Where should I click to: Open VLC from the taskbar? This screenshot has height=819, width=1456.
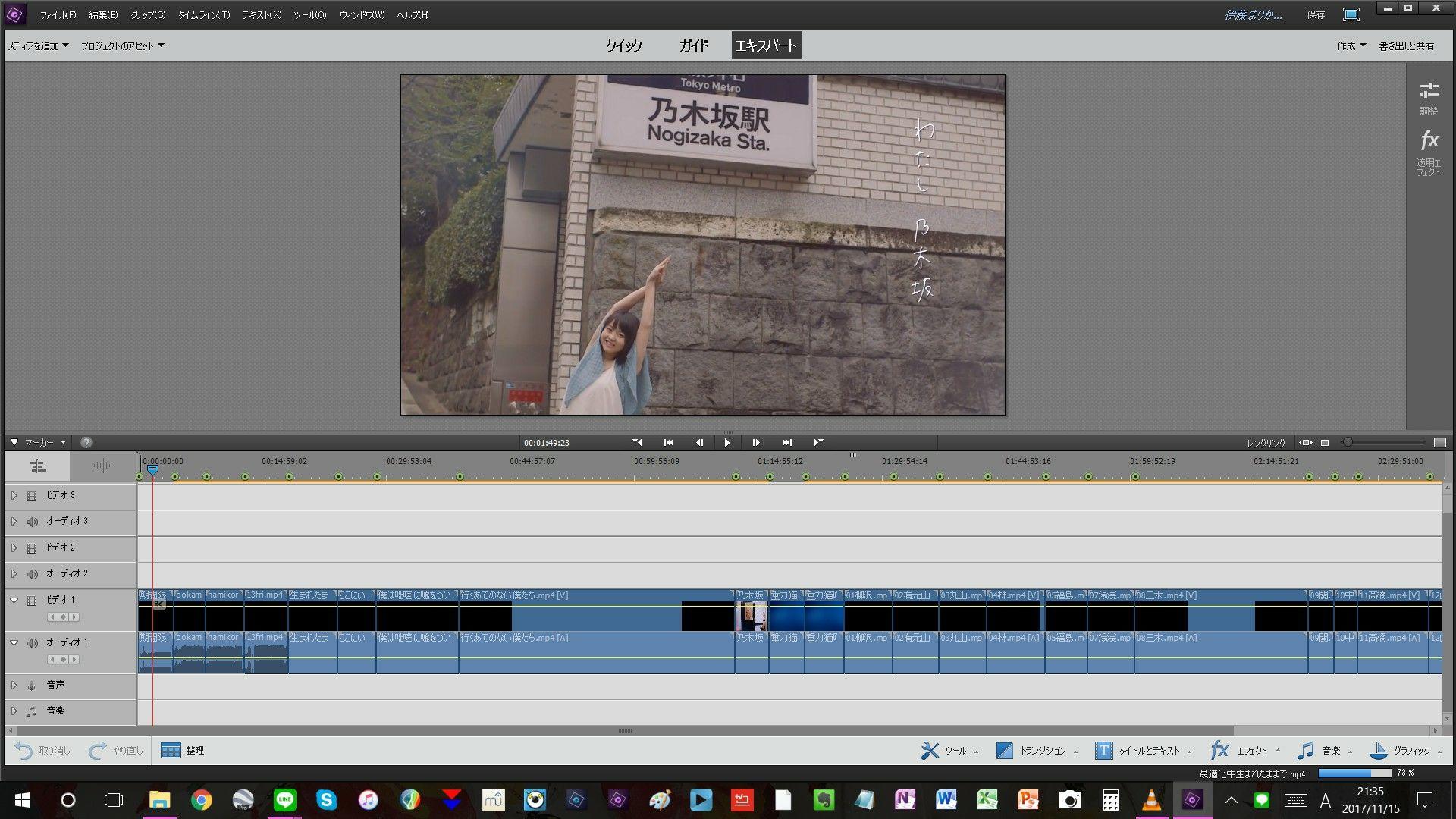[1151, 799]
